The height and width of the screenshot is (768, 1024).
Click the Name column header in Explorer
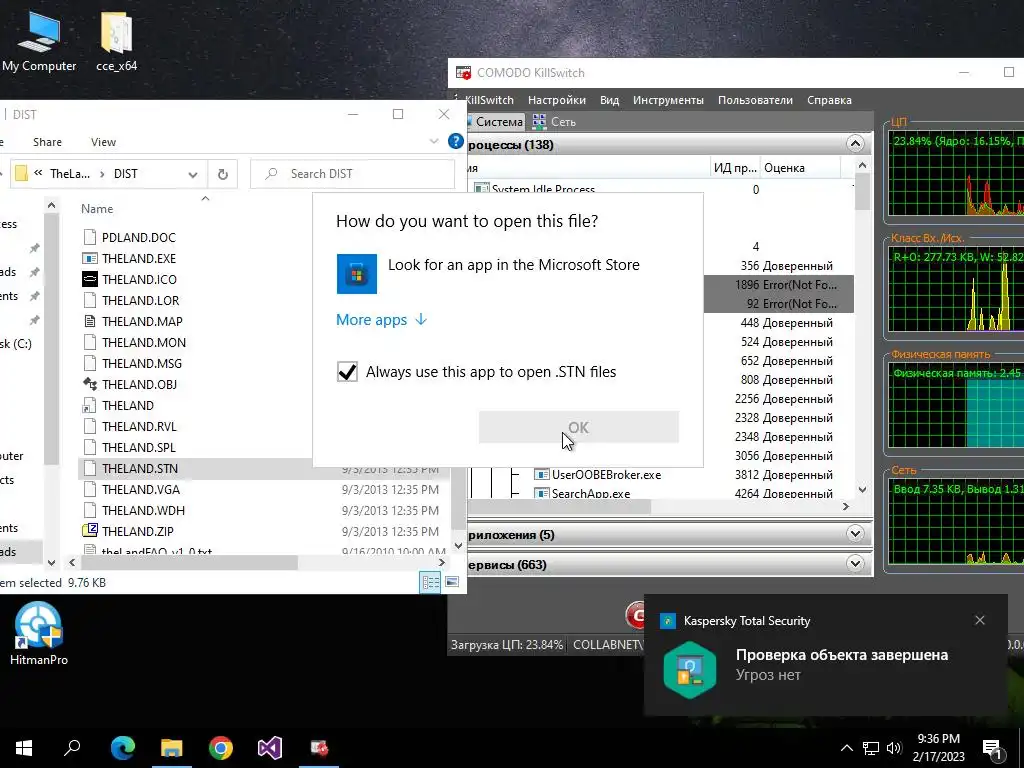click(97, 209)
